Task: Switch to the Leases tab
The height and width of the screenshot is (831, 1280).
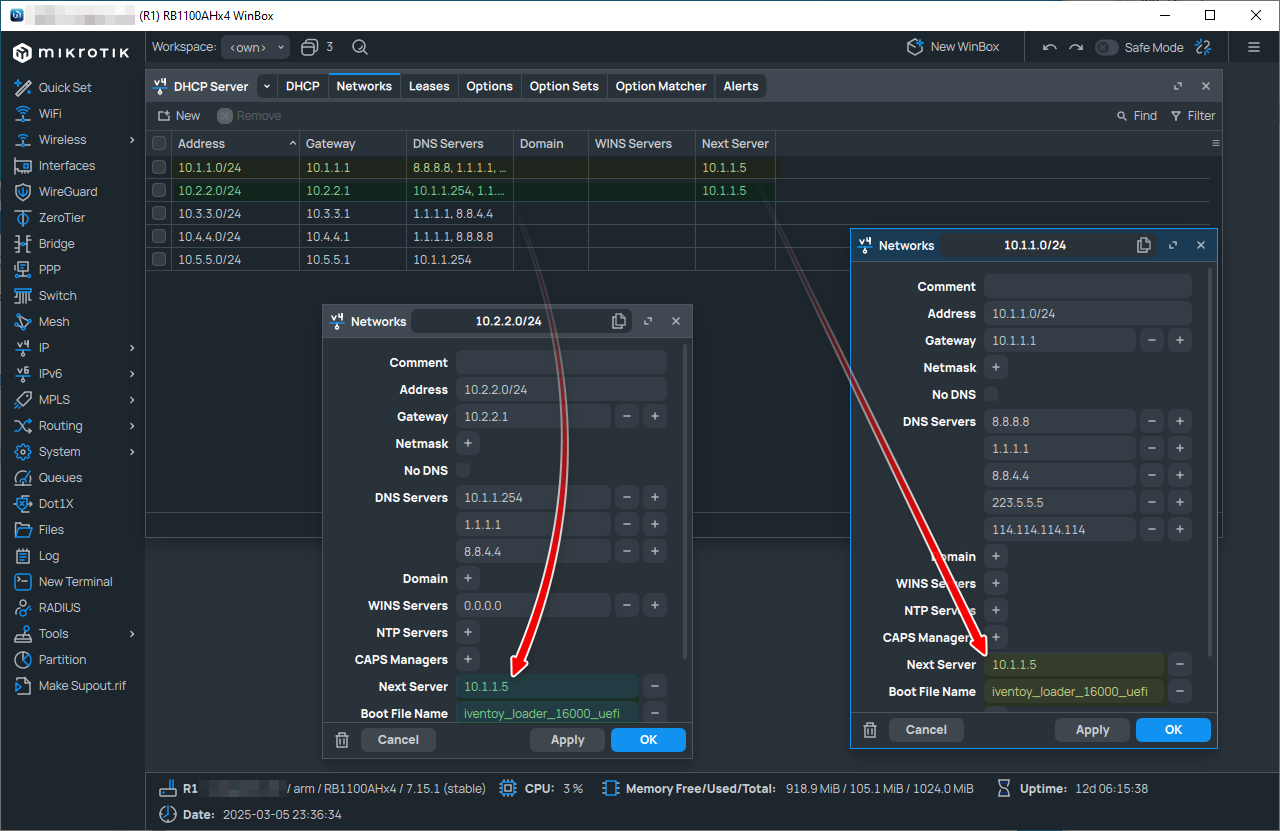Action: [429, 87]
